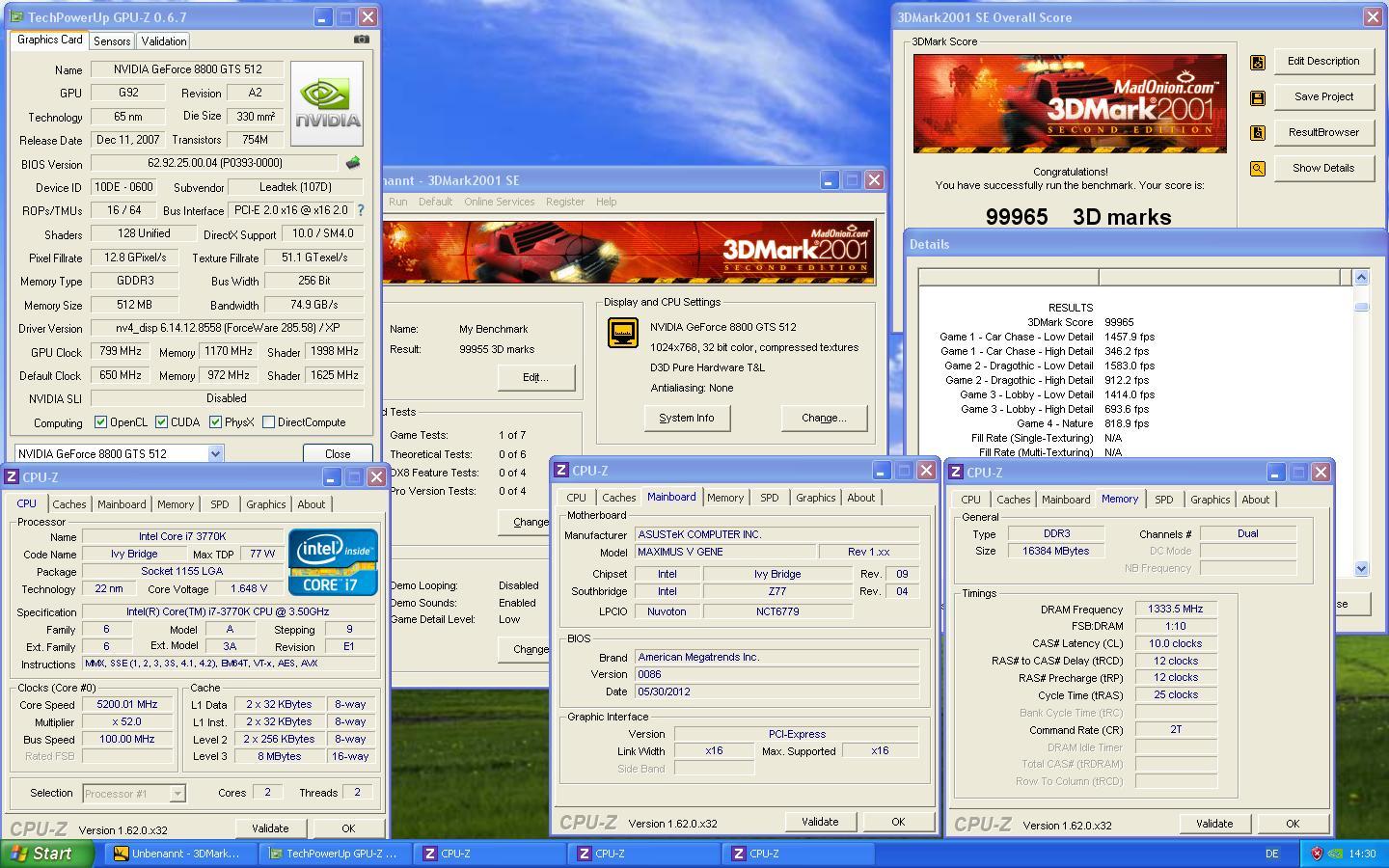
Task: Open the GPU selection dropdown in GPU-Z
Action: [215, 453]
